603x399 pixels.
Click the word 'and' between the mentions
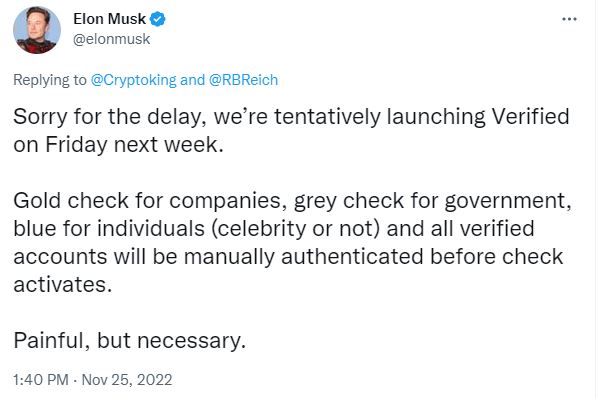[x=192, y=80]
